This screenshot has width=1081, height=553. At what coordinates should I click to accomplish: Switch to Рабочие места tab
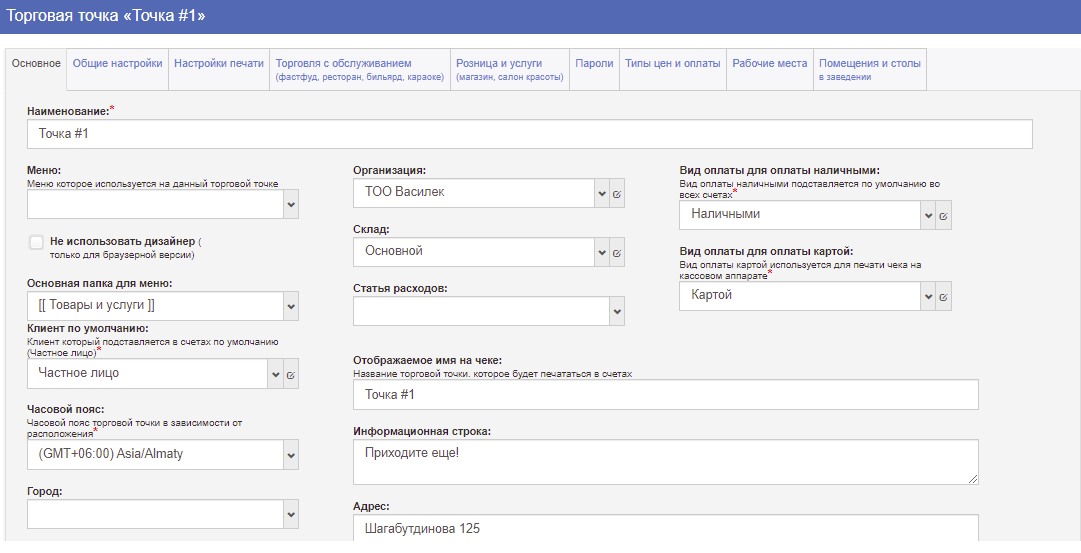tap(769, 64)
